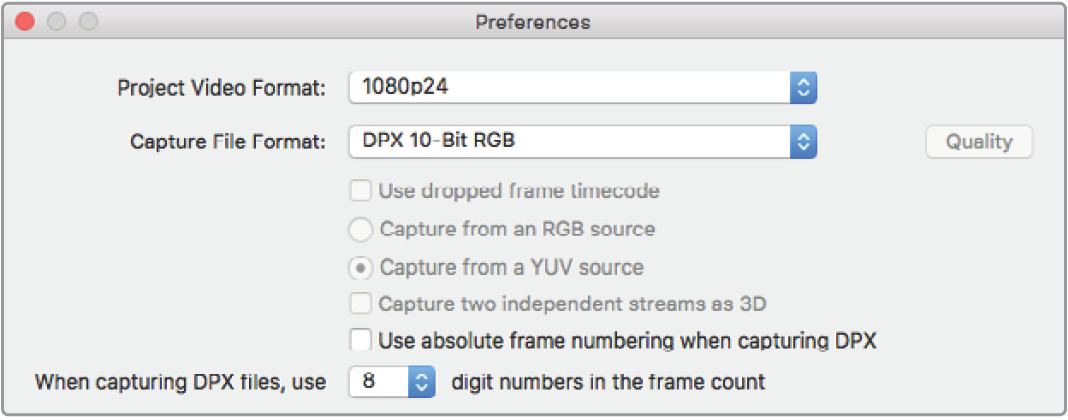1068x420 pixels.
Task: Click the digit numbers in the frame count text
Action: 609,382
